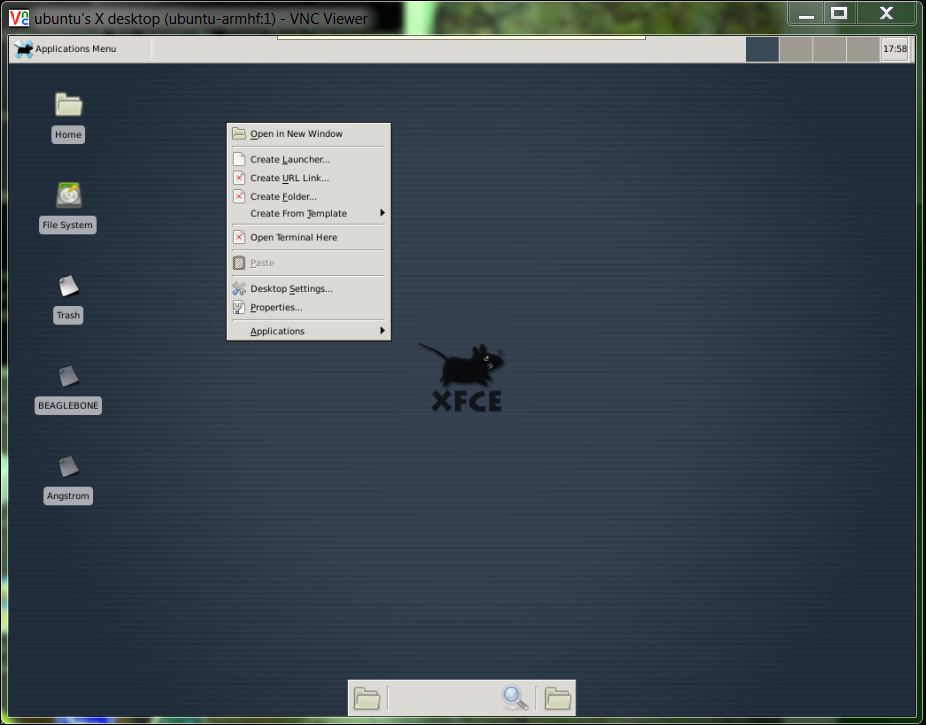926x725 pixels.
Task: Click the BEAGLEBONE label text
Action: (x=69, y=406)
